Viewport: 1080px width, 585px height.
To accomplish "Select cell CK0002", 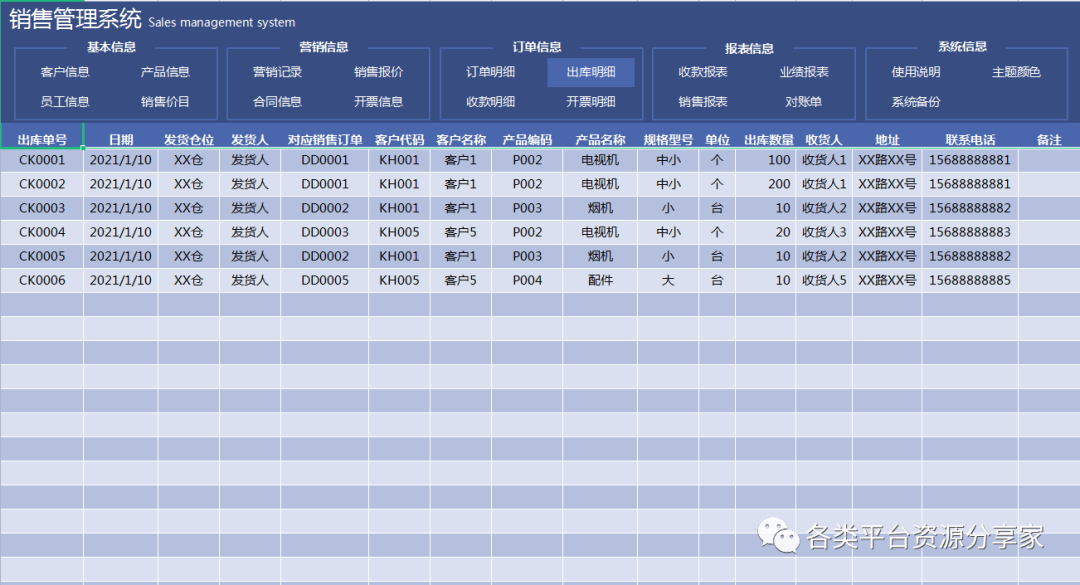I will [42, 184].
